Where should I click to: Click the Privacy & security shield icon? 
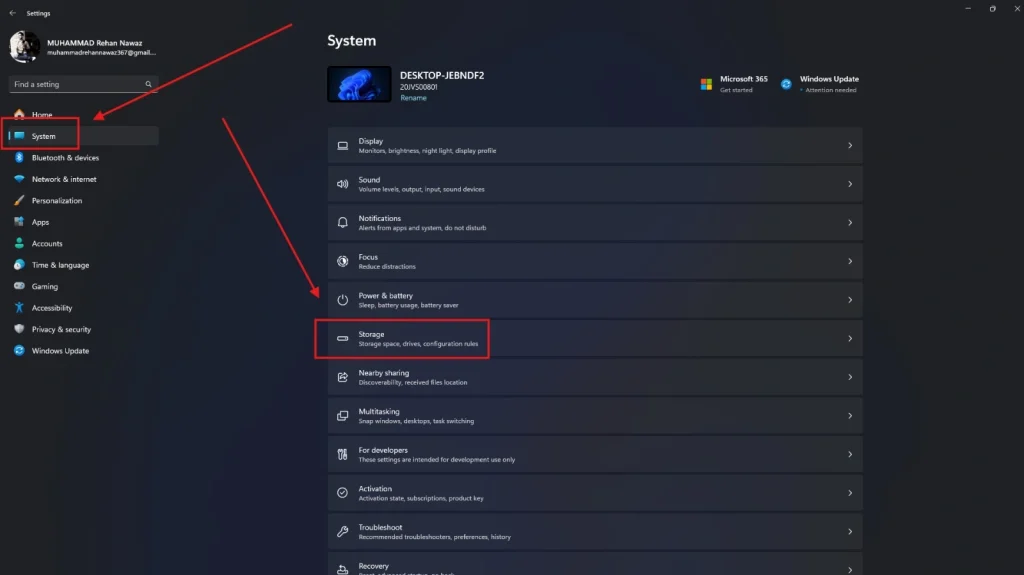coord(19,329)
